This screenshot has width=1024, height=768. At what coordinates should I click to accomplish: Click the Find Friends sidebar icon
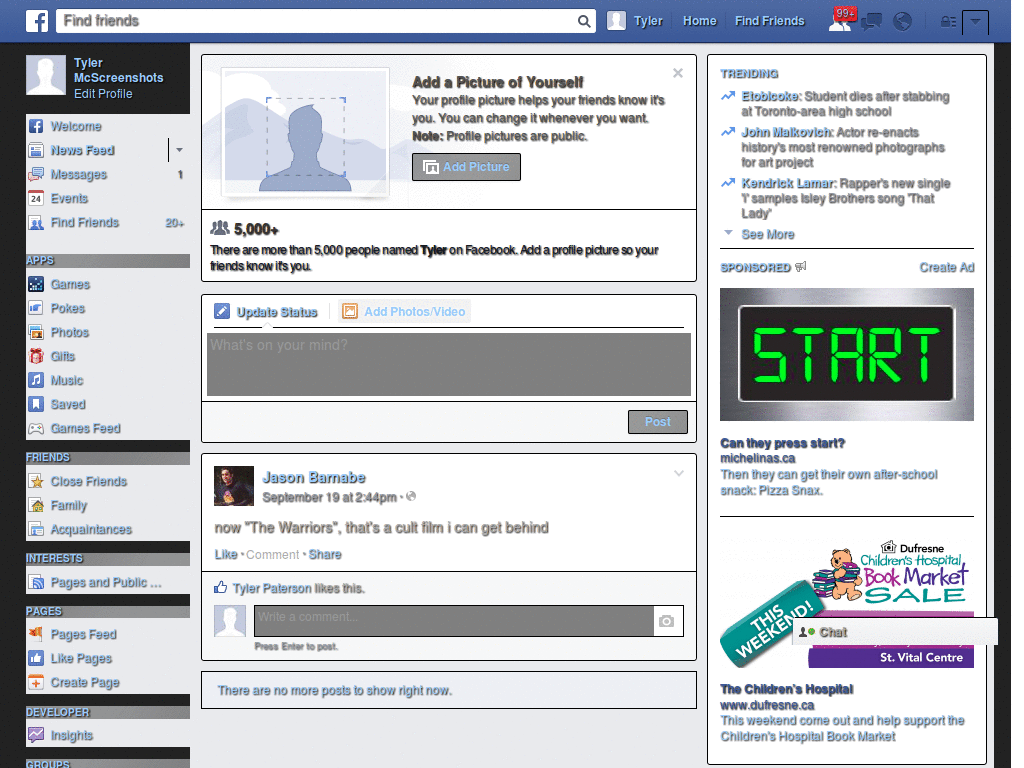[36, 223]
